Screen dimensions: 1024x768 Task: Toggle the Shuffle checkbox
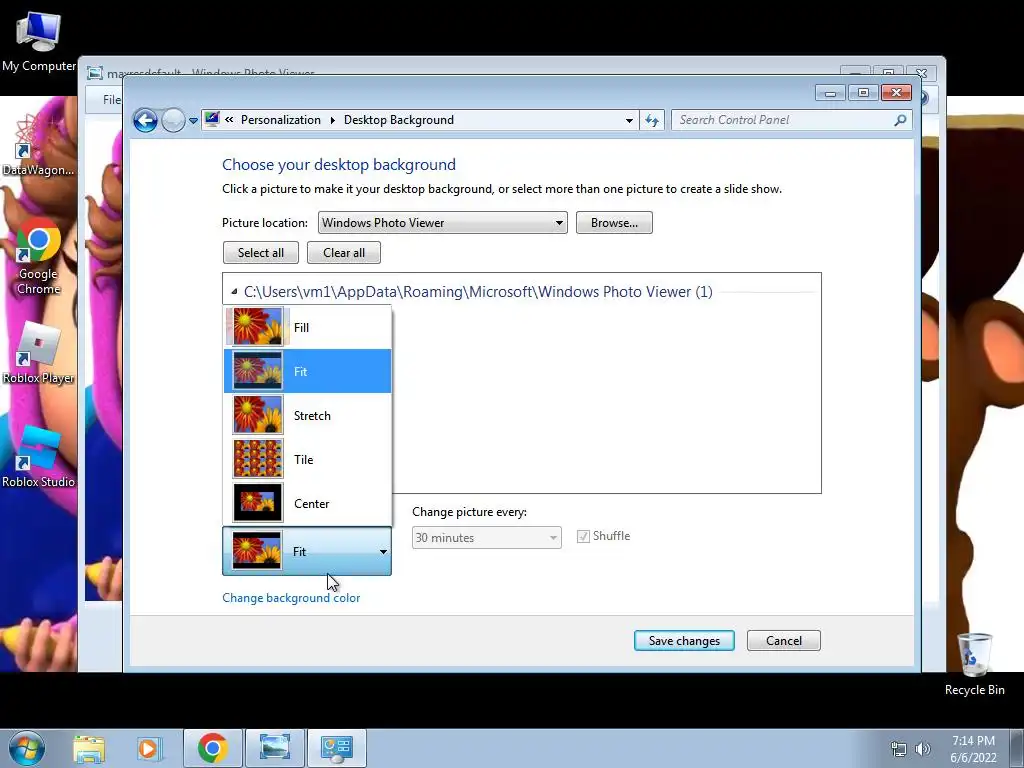click(583, 536)
